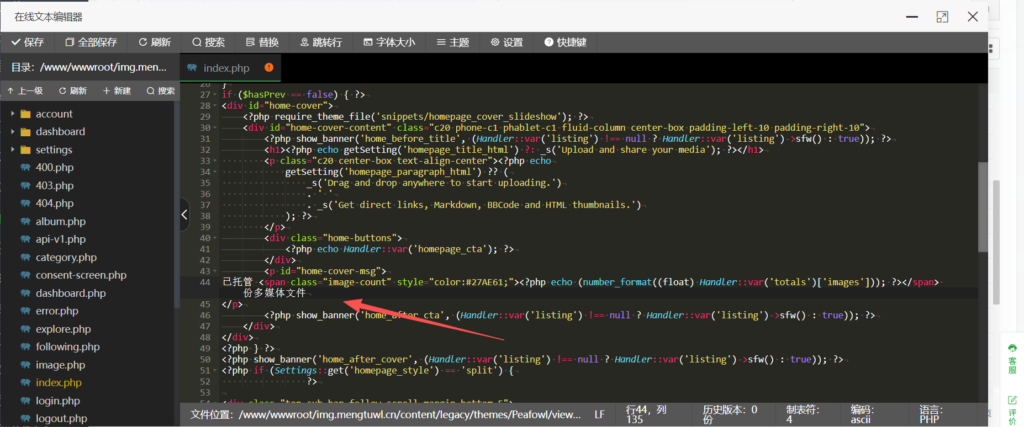
Task: Click the orange unsaved indicator on index.php tab
Action: [268, 67]
